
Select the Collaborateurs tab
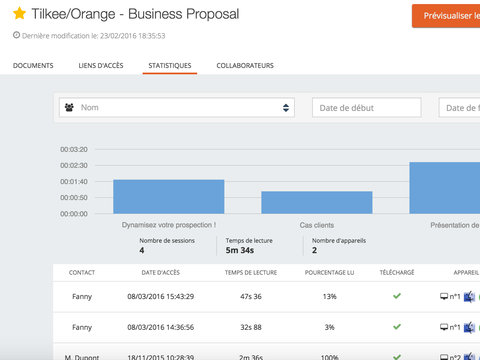[x=245, y=66]
